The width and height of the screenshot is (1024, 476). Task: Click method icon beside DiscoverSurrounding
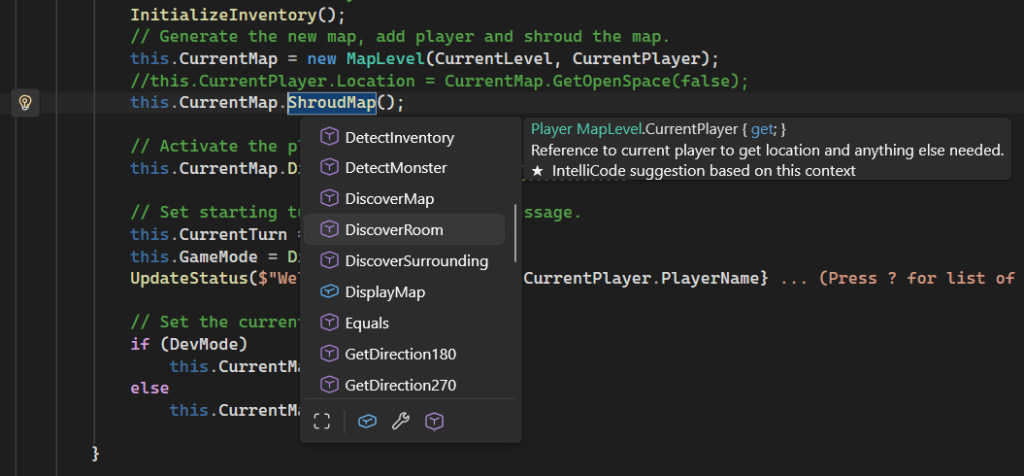[x=329, y=261]
